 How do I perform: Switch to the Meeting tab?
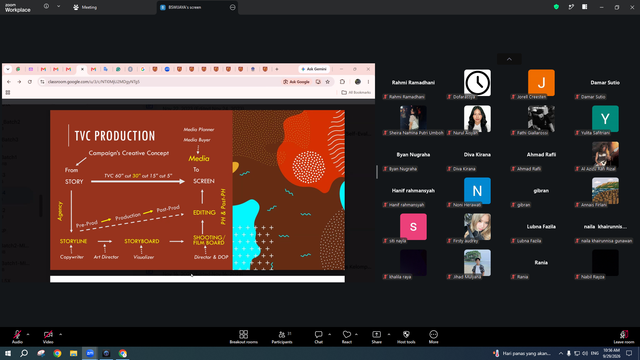pyautogui.click(x=85, y=7)
